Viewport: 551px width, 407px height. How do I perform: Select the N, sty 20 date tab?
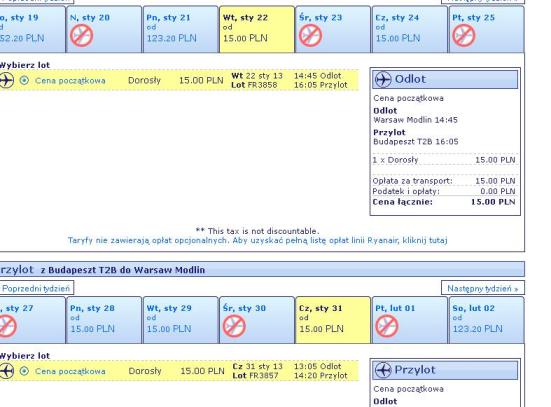click(104, 30)
